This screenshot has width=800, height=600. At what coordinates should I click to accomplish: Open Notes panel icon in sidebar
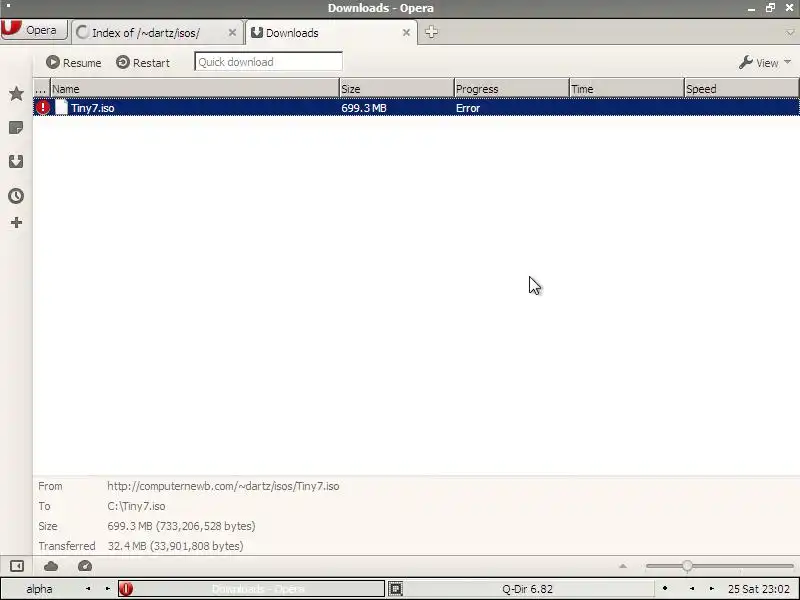coord(16,128)
